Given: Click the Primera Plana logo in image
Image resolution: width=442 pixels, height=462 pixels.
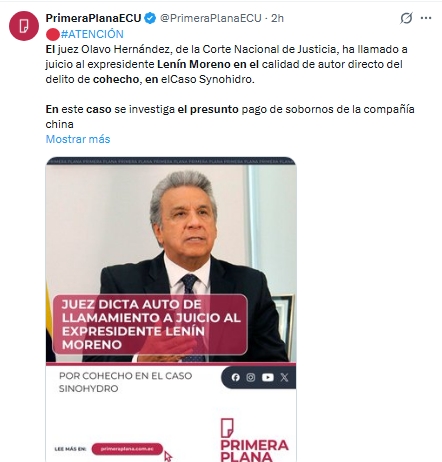Looking at the screenshot, I should (x=254, y=440).
